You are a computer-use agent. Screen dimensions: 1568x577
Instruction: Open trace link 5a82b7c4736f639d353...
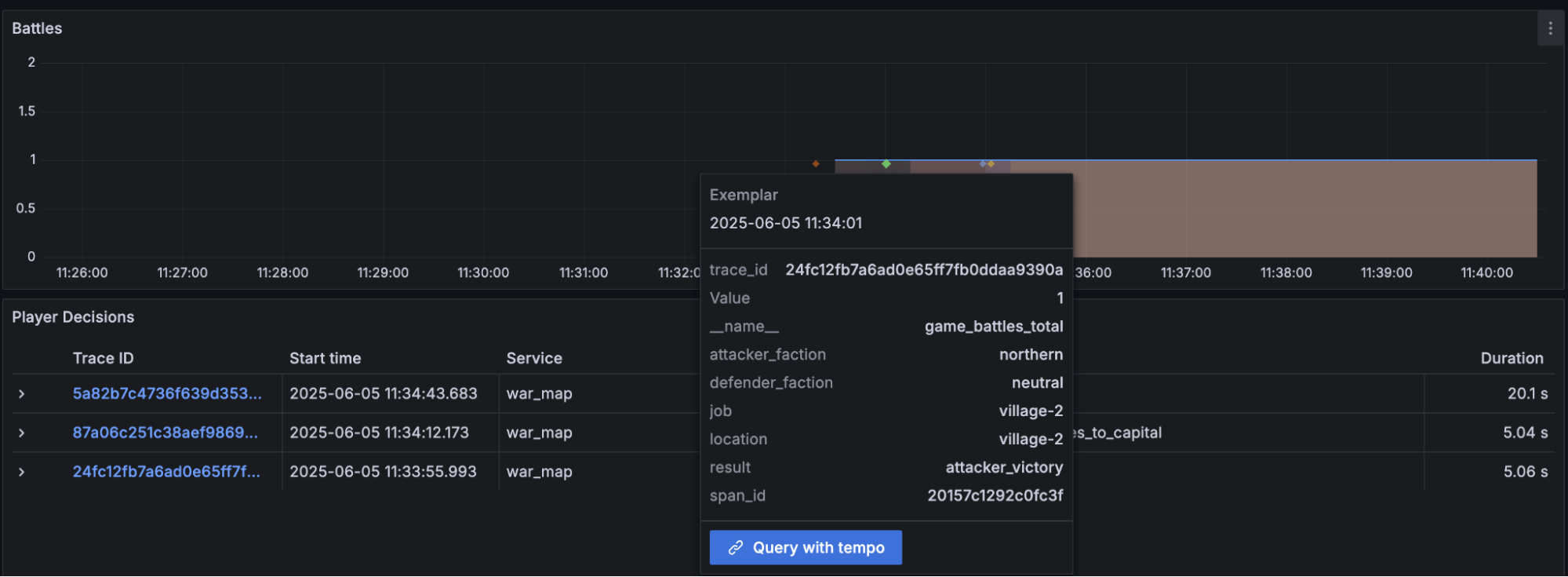[167, 393]
